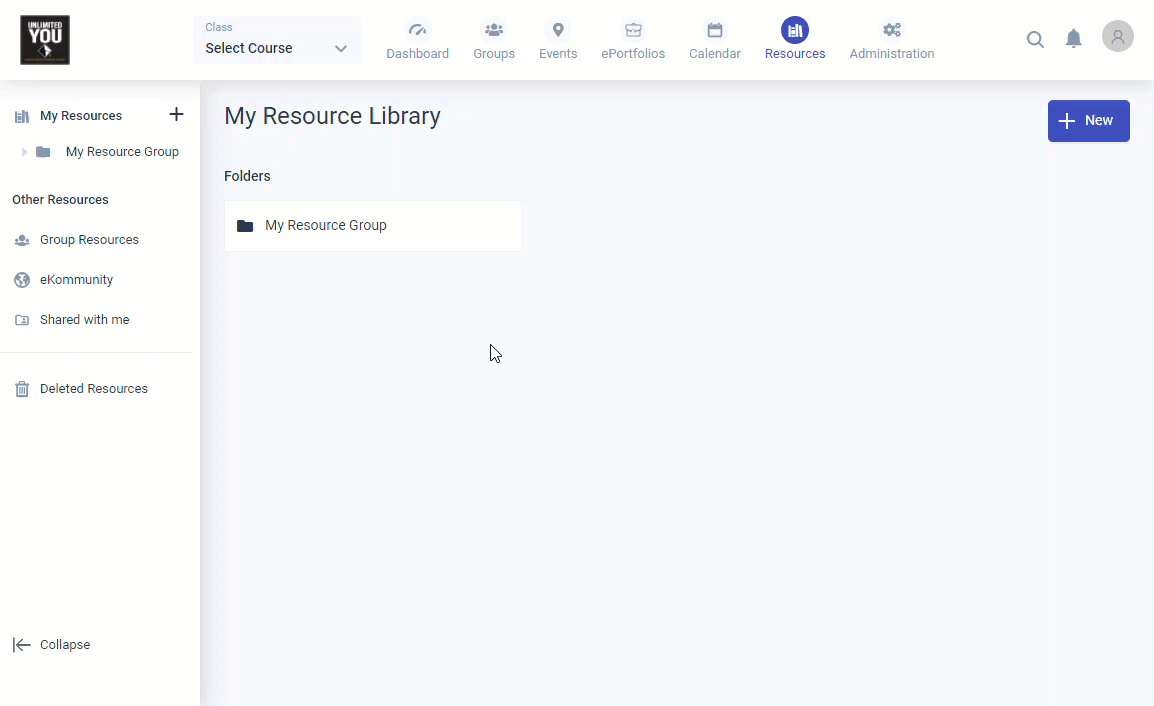Open Group Resources link
The image size is (1154, 706).
pyautogui.click(x=89, y=240)
